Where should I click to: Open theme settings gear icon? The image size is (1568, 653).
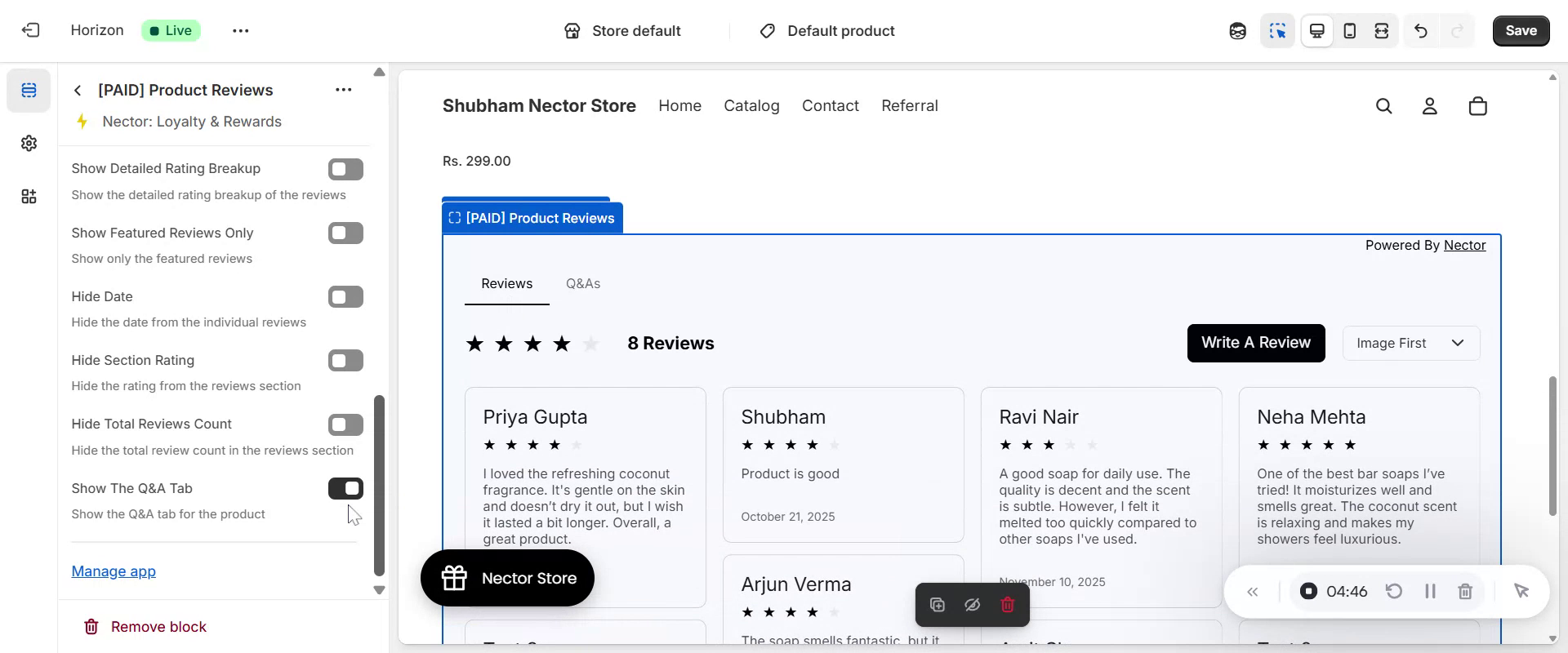click(29, 144)
